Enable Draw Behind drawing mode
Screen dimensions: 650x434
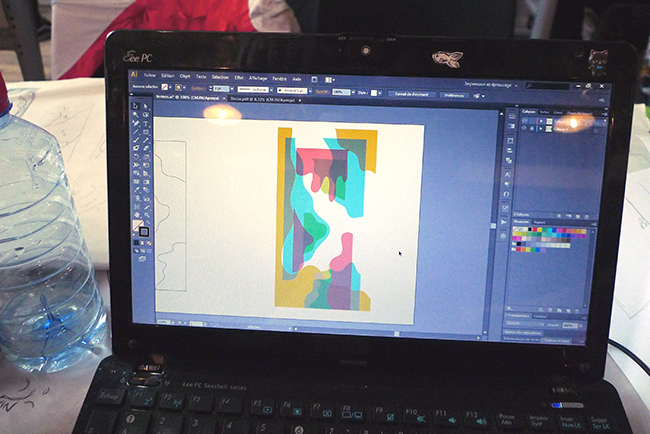pyautogui.click(x=143, y=251)
